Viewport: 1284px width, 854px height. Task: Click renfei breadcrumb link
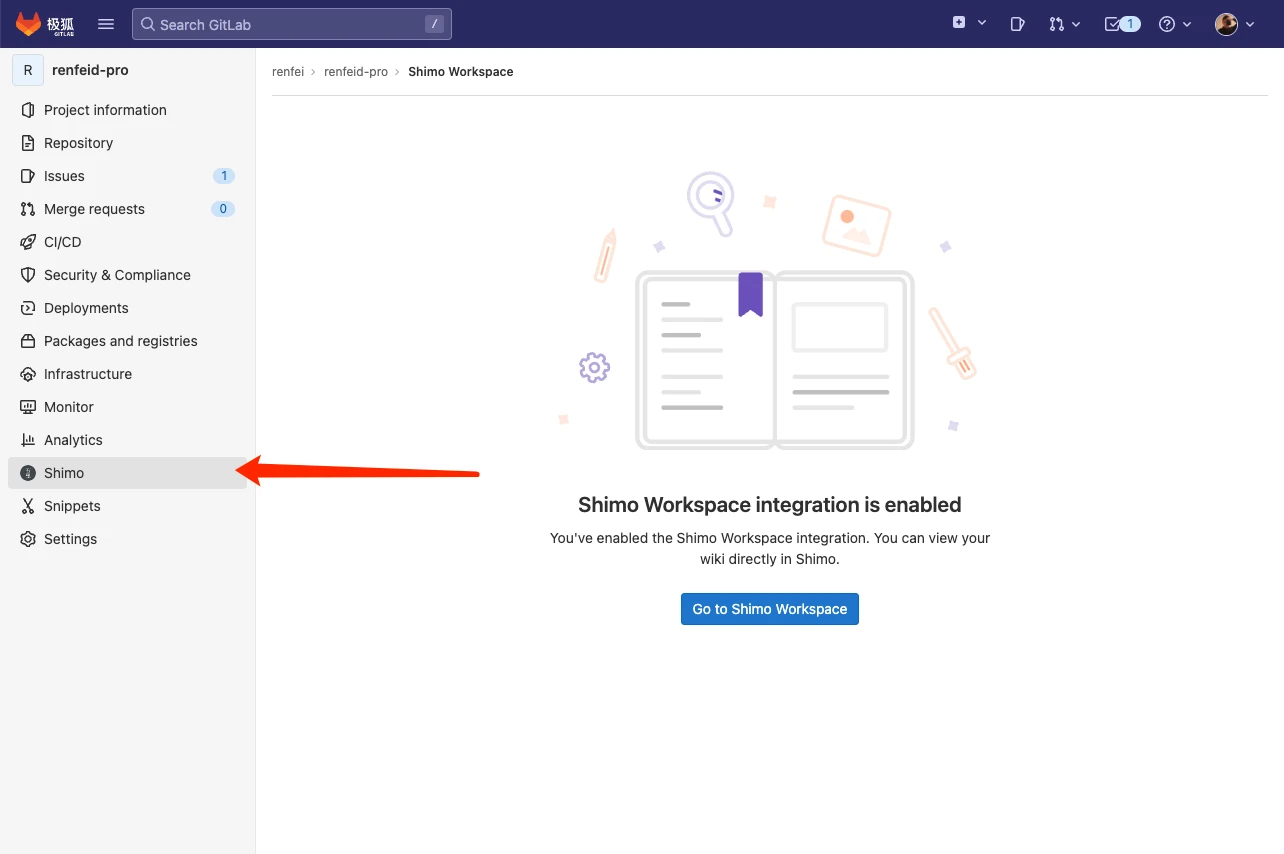[288, 72]
